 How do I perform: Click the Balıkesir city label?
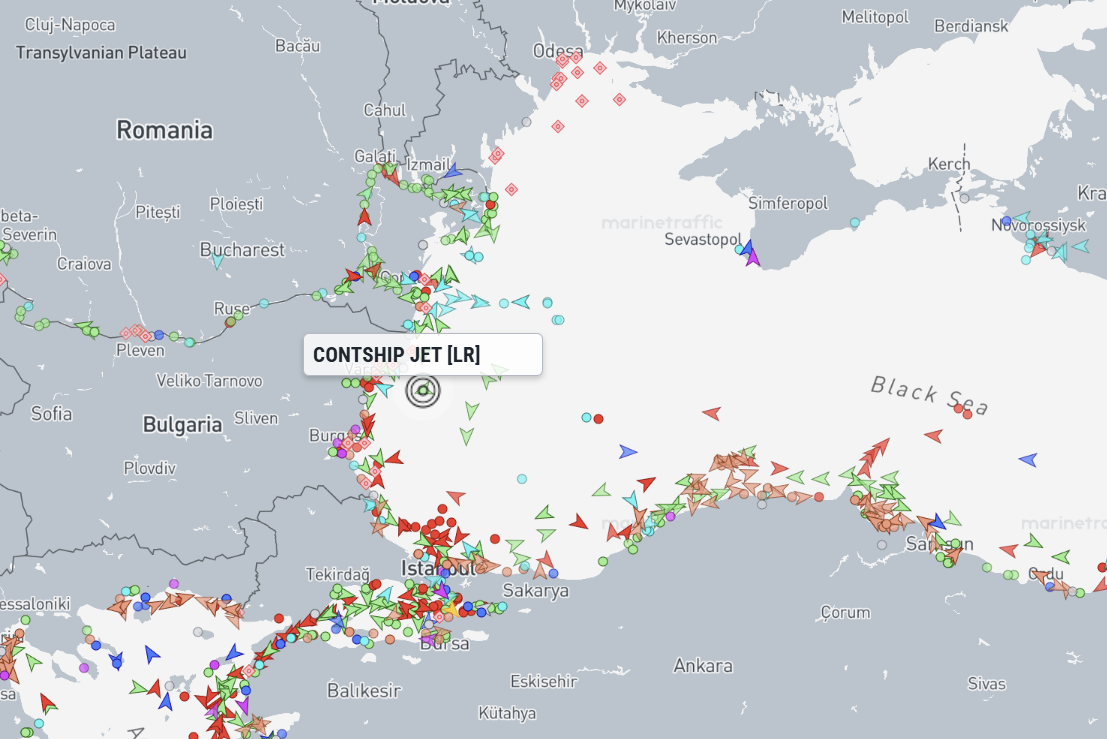coord(364,690)
